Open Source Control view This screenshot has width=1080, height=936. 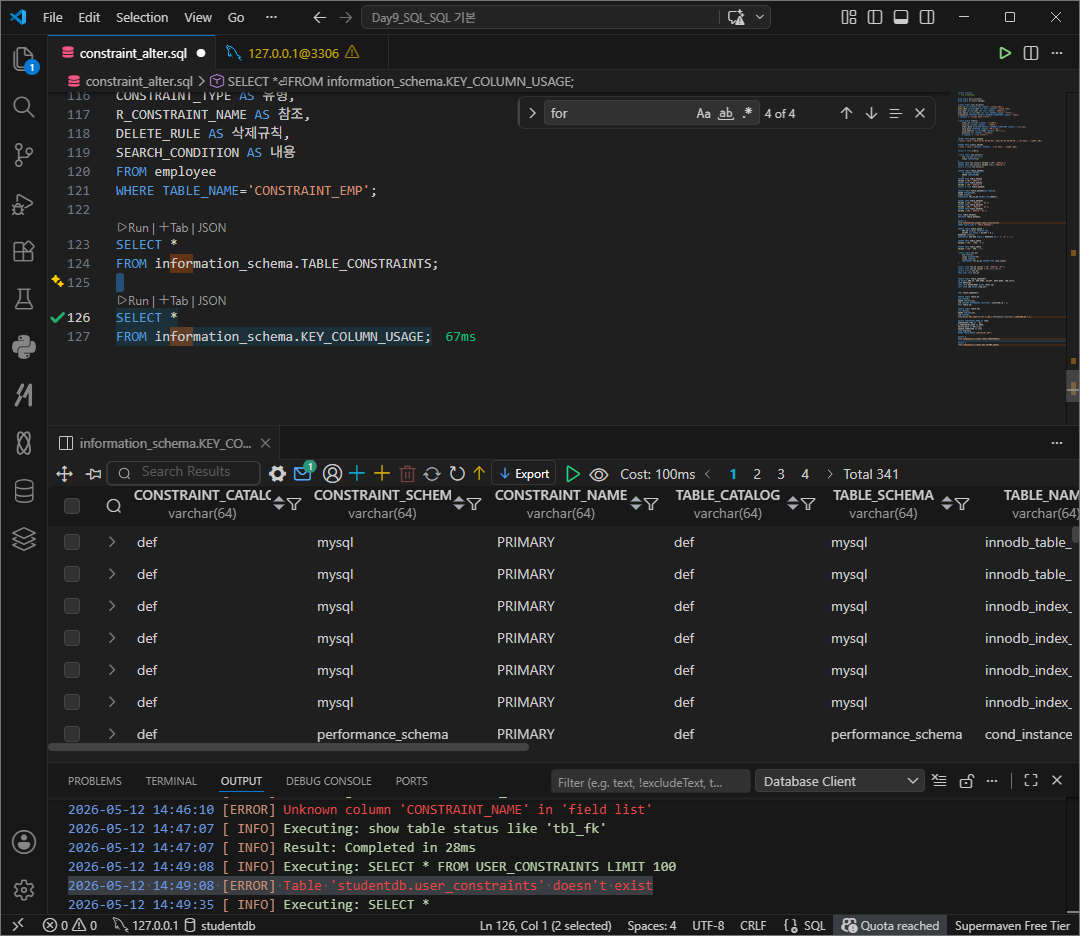(24, 154)
